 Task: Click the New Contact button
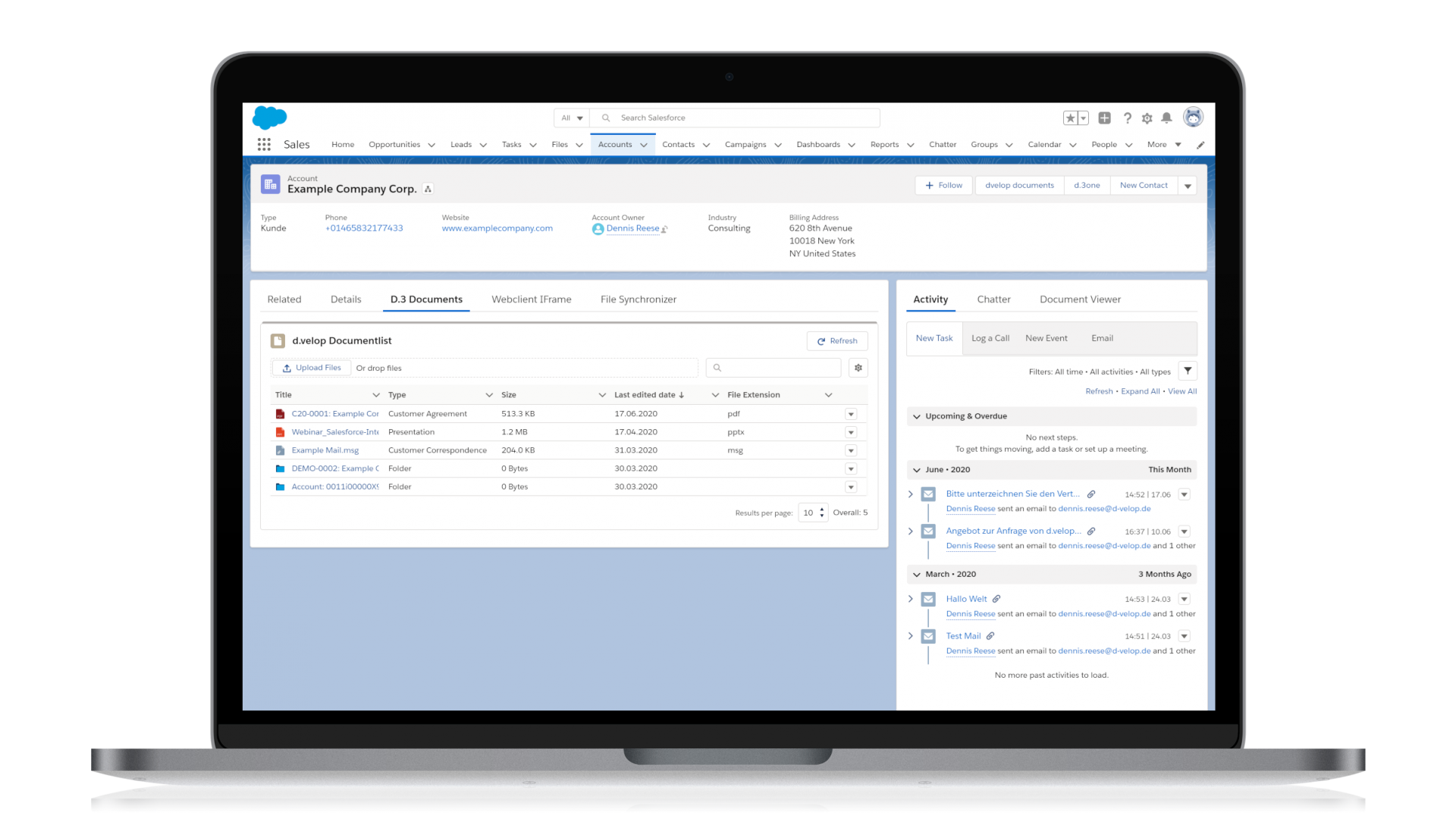(1144, 186)
